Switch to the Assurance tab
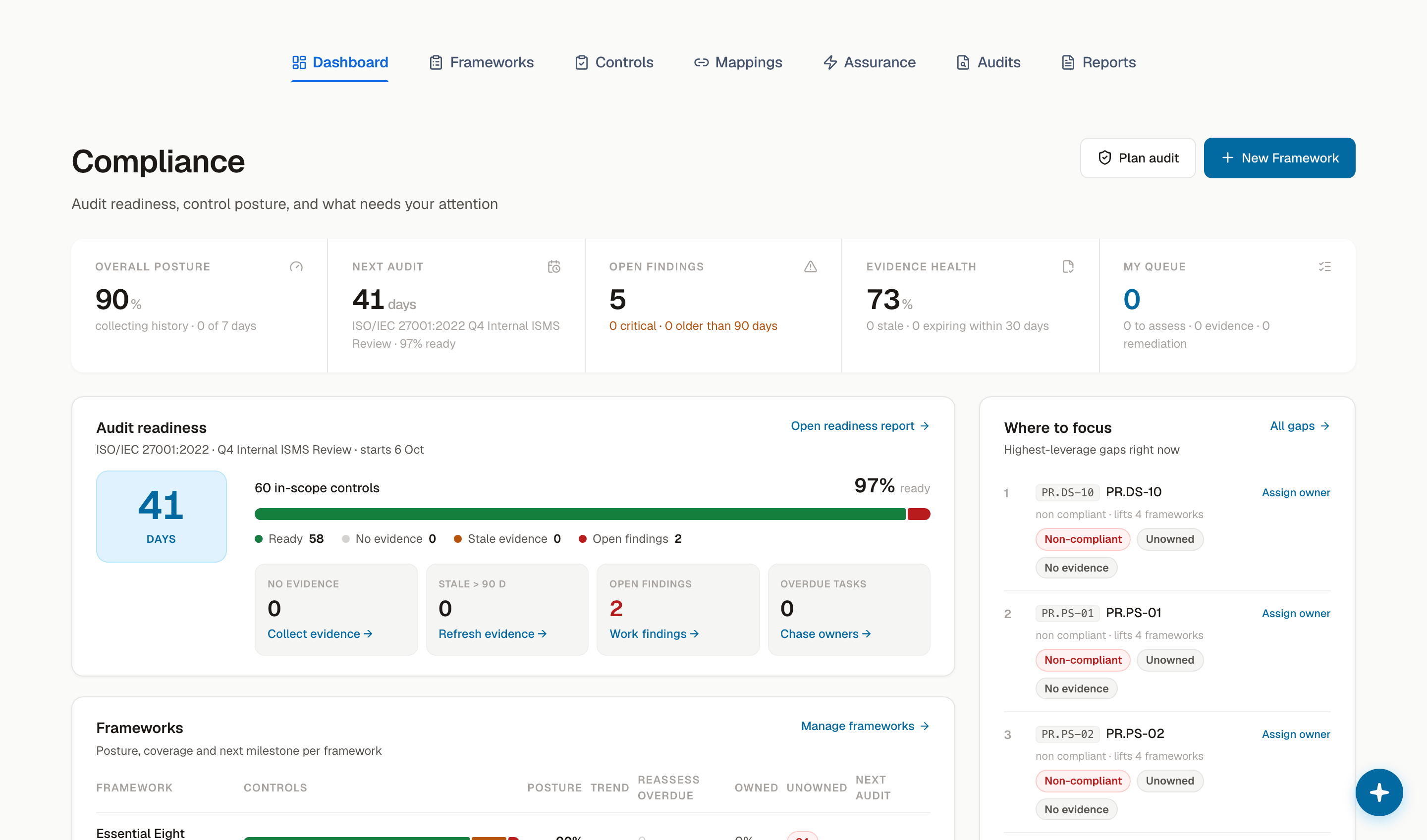Image resolution: width=1427 pixels, height=840 pixels. [869, 62]
